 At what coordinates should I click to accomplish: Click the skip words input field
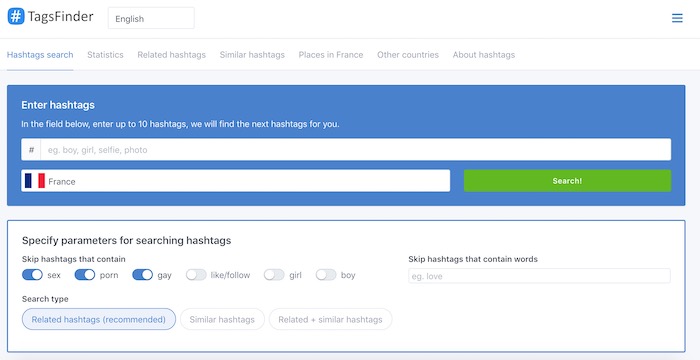click(x=539, y=276)
